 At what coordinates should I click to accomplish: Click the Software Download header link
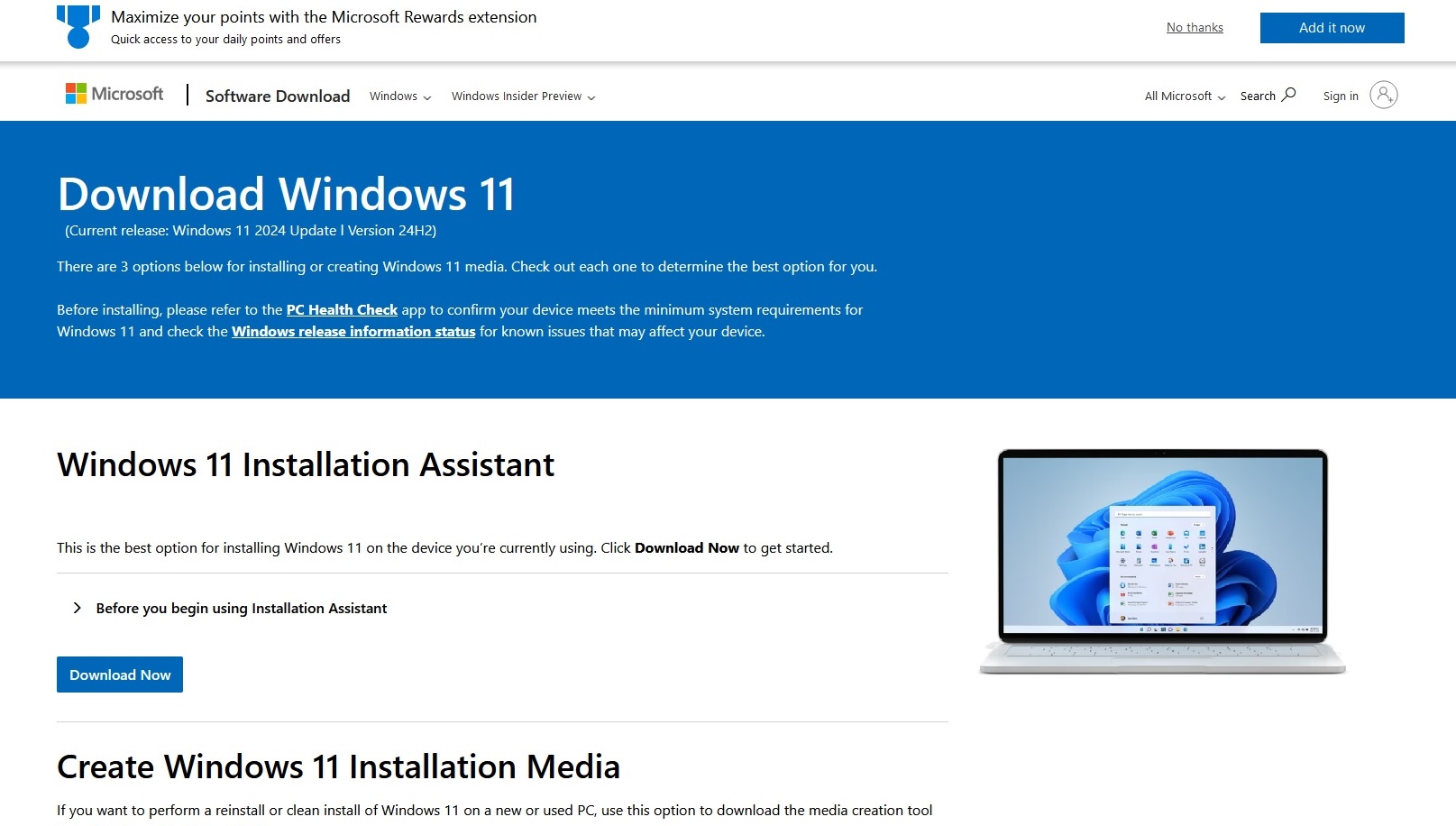[x=278, y=96]
